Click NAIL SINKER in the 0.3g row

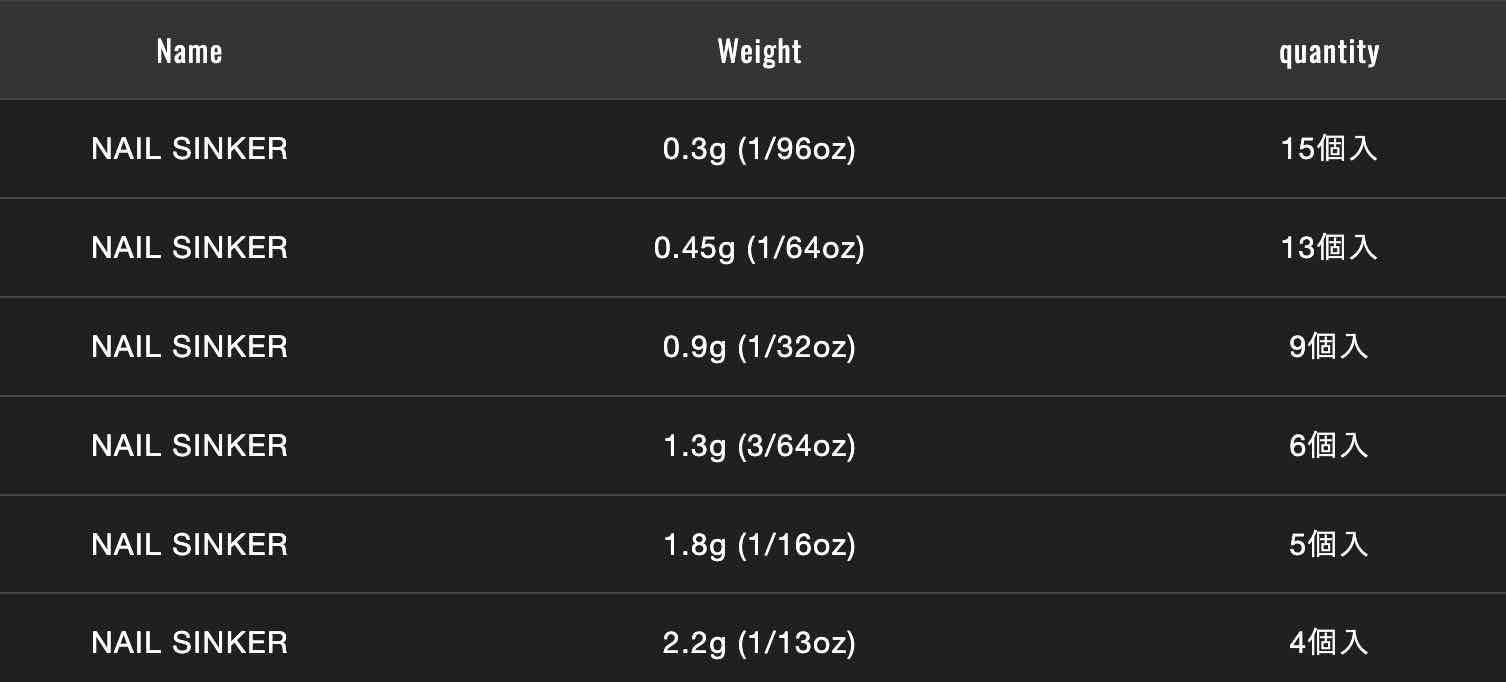pyautogui.click(x=189, y=149)
